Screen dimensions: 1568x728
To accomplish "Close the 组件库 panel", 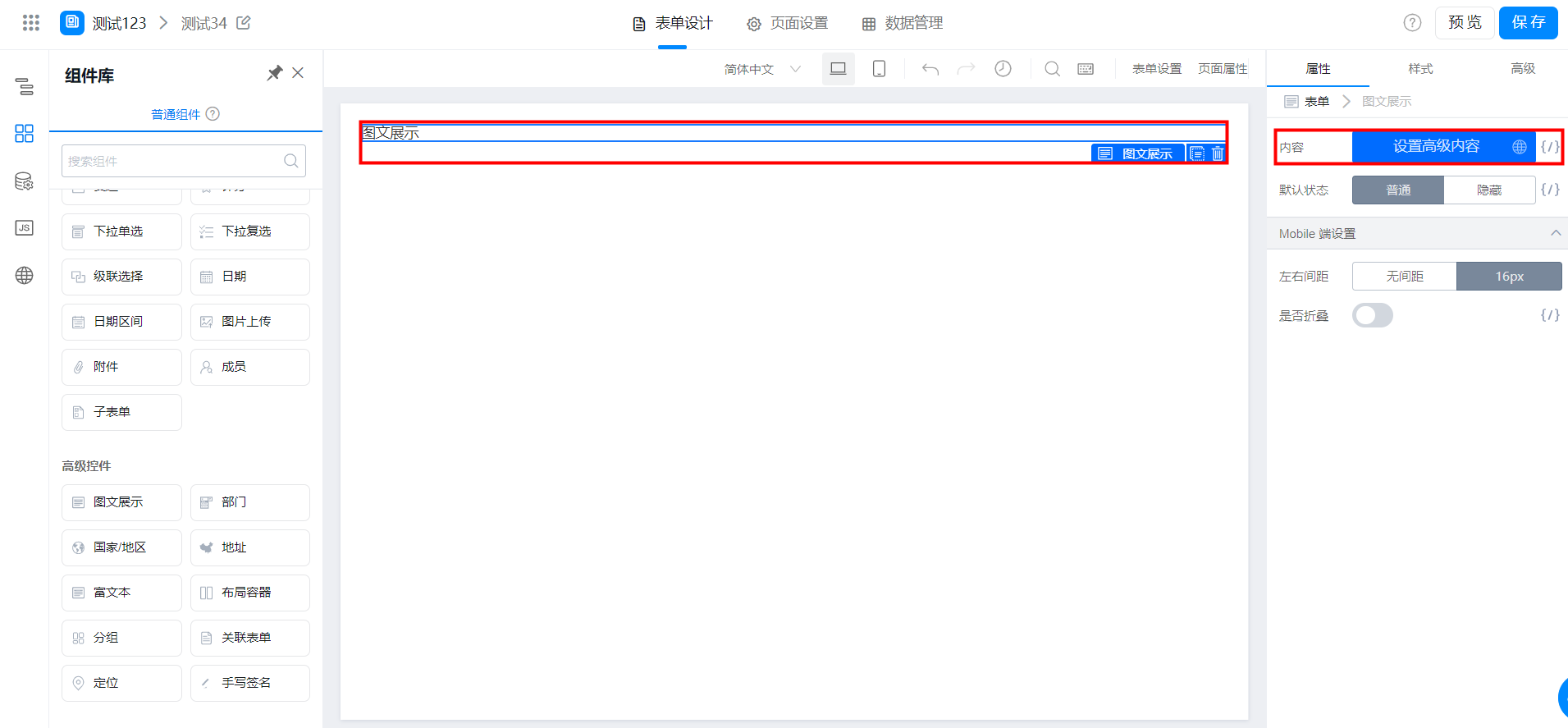I will [x=298, y=73].
